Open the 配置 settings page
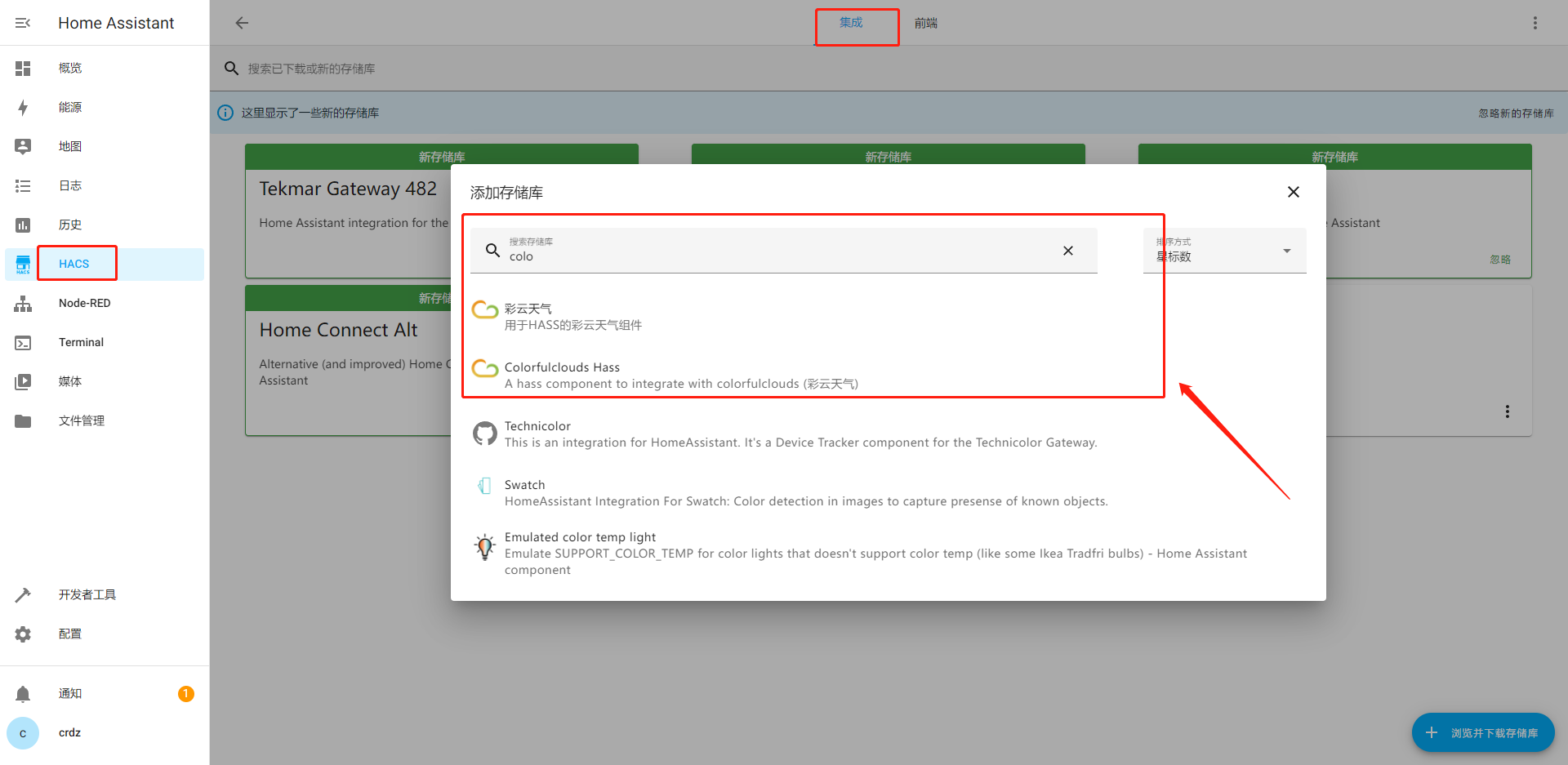The height and width of the screenshot is (765, 1568). pyautogui.click(x=69, y=634)
